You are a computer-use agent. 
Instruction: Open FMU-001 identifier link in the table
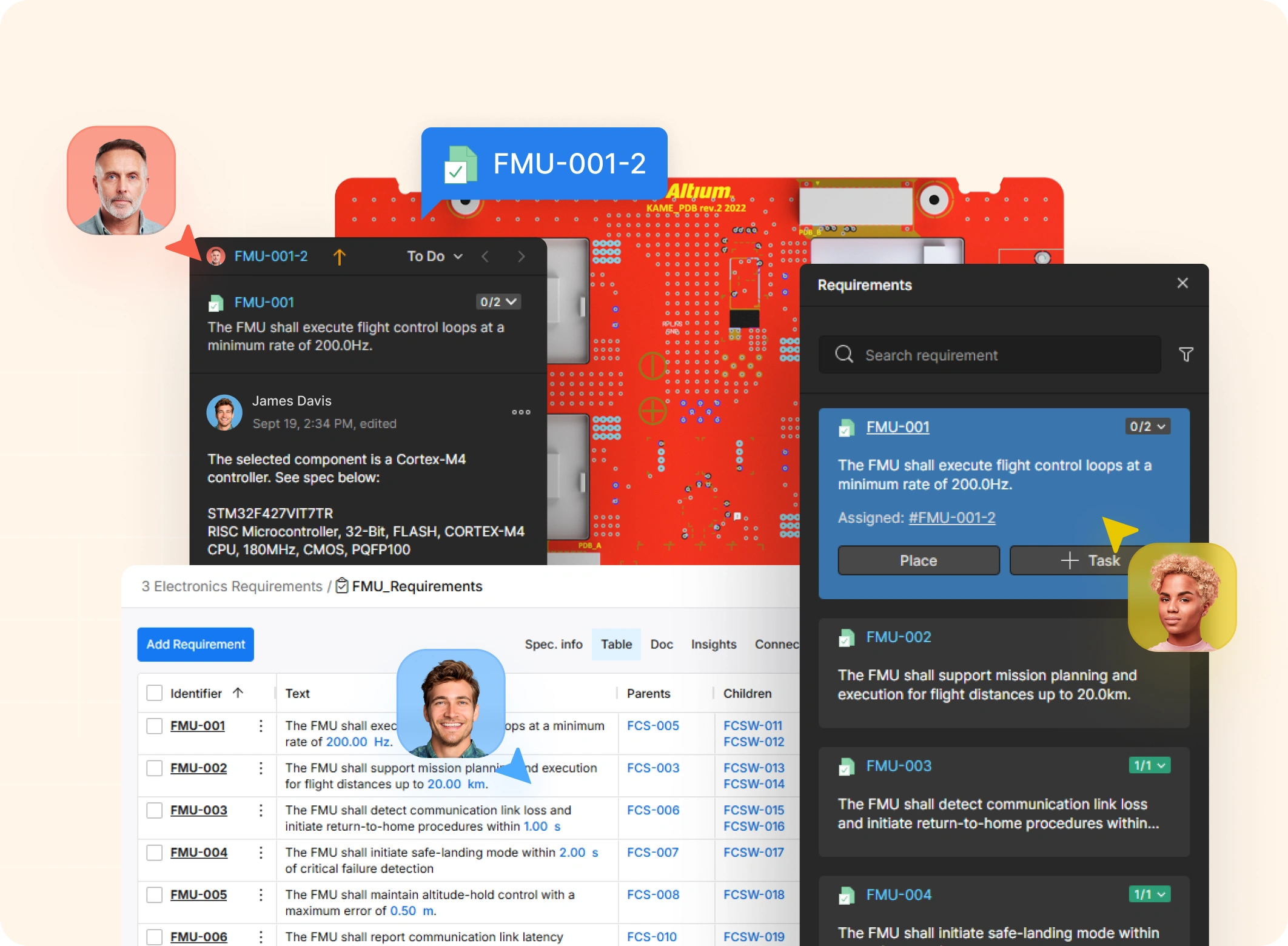[x=198, y=726]
